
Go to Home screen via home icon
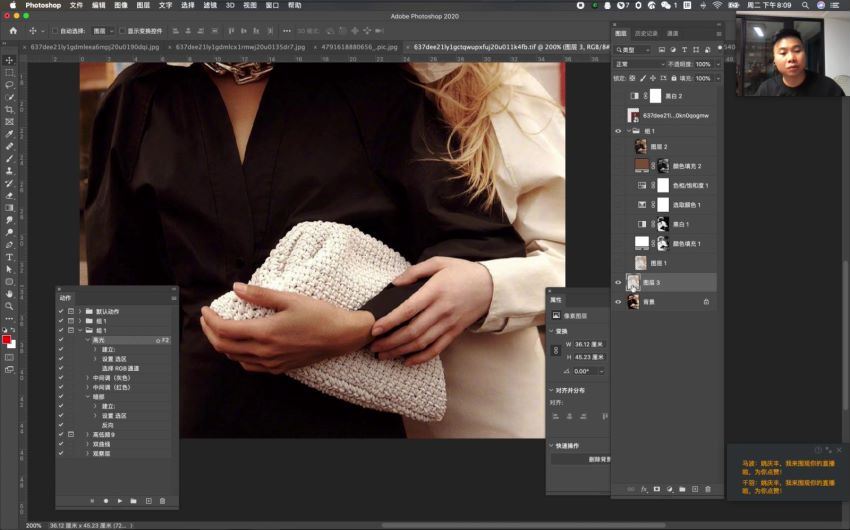click(x=13, y=31)
